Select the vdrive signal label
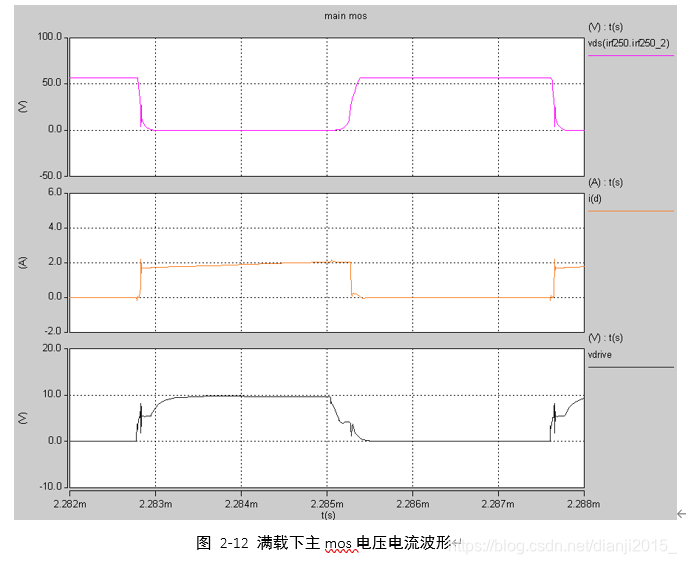Viewport: 686px width, 564px height. tap(599, 355)
